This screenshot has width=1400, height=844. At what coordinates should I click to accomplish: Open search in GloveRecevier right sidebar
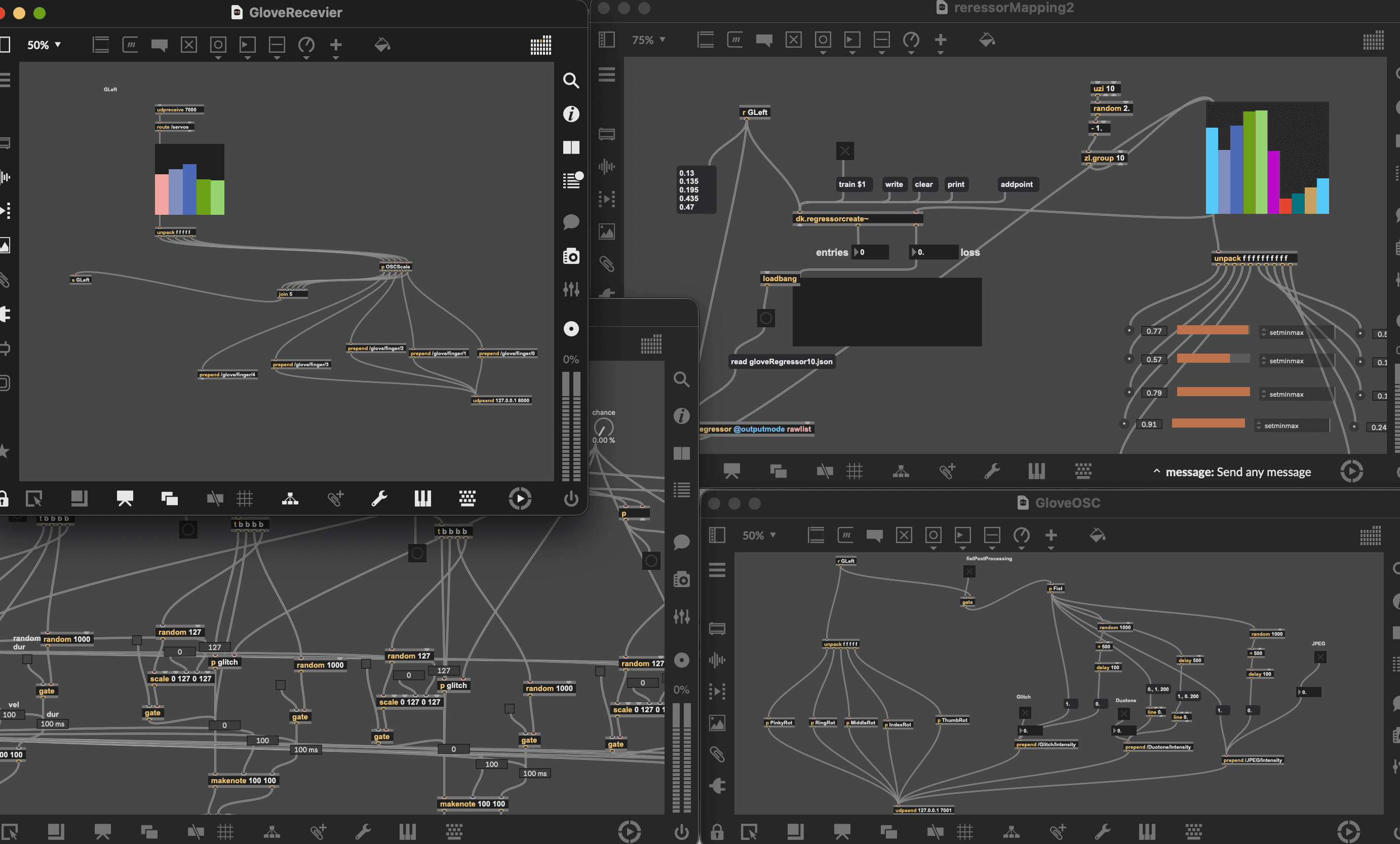tap(570, 80)
